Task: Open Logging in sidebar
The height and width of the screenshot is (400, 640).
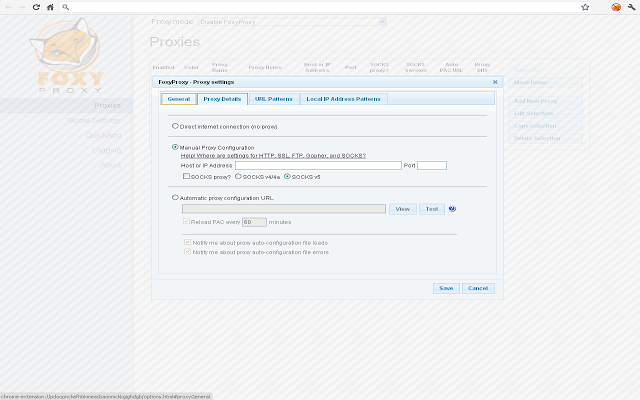Action: coord(107,150)
